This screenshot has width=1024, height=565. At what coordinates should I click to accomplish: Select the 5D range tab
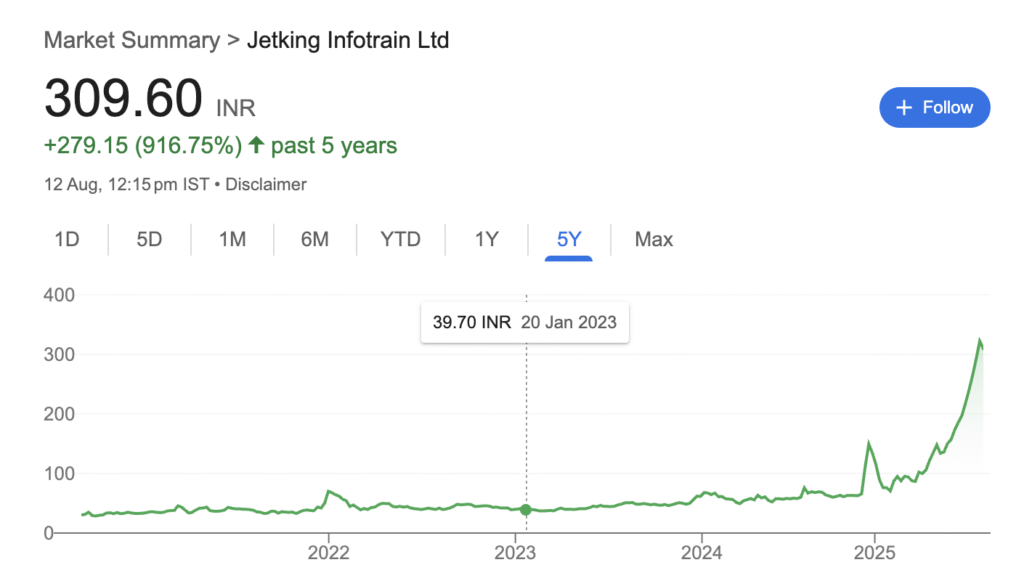pyautogui.click(x=149, y=239)
